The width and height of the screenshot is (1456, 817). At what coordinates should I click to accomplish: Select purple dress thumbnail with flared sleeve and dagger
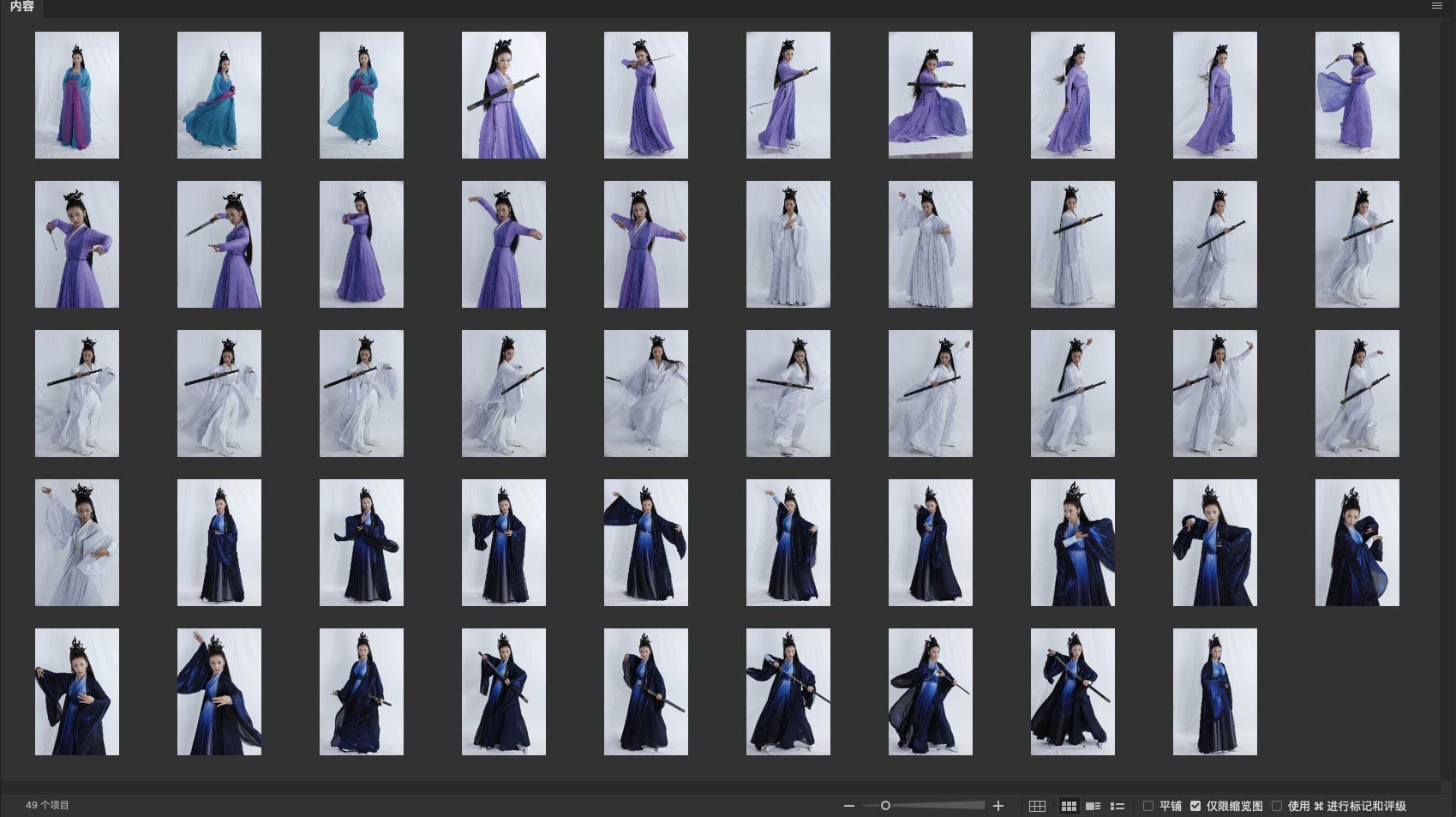pyautogui.click(x=1357, y=95)
